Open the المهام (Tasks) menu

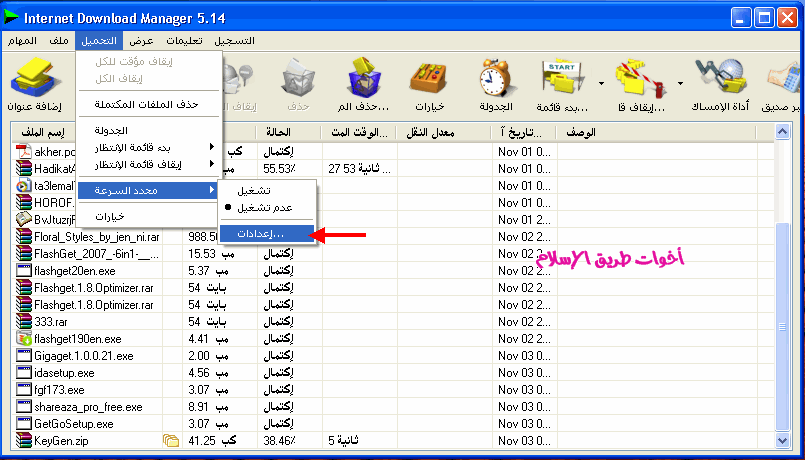pos(23,41)
